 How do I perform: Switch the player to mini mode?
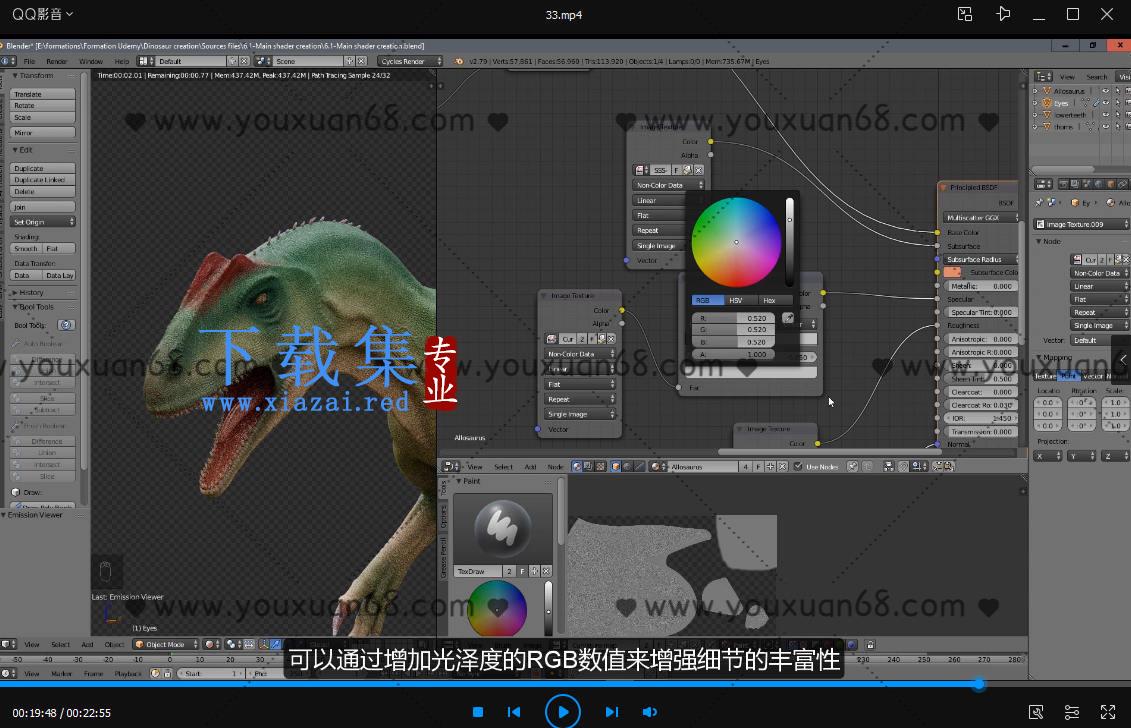[x=965, y=14]
